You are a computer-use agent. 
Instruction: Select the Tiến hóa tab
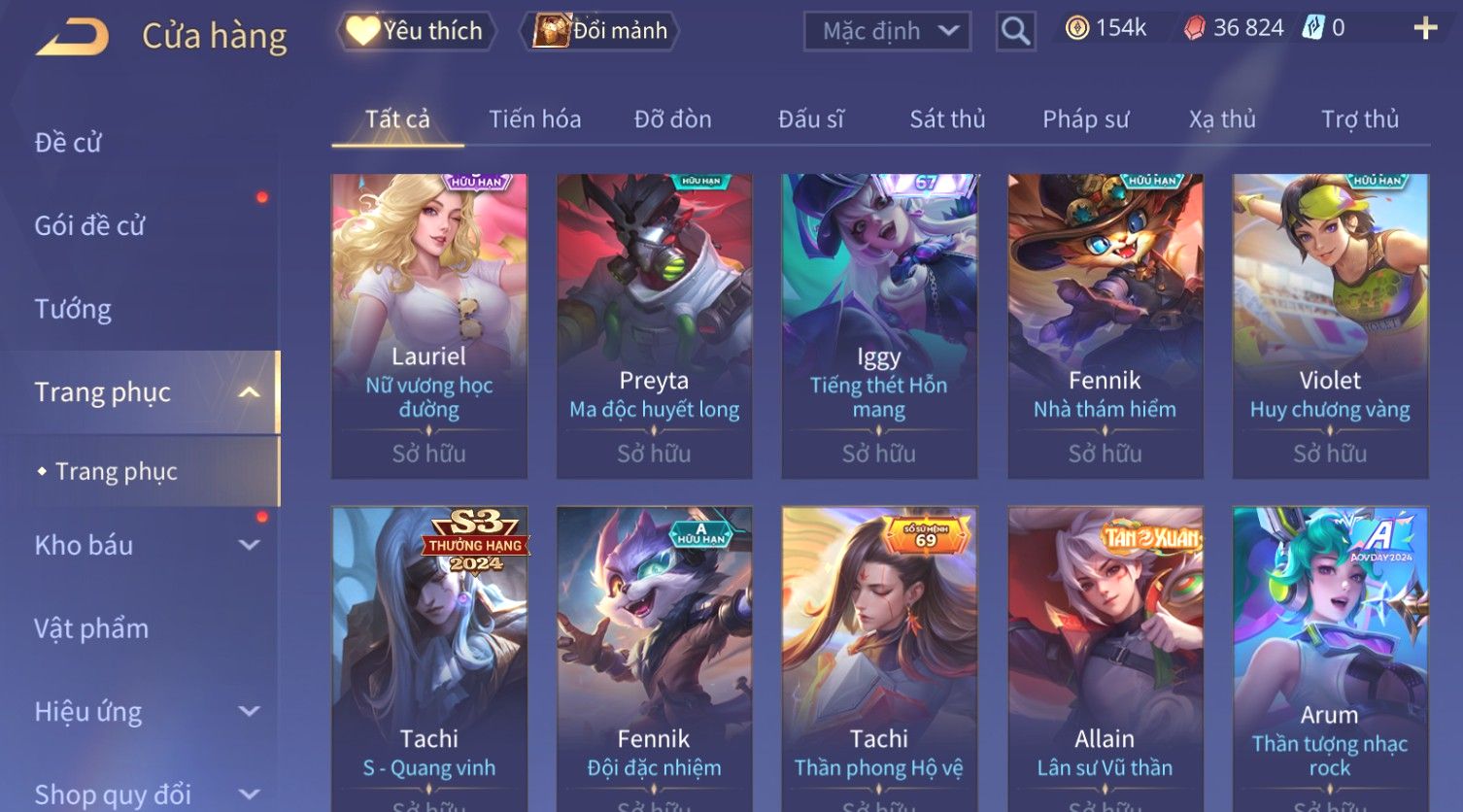point(535,119)
